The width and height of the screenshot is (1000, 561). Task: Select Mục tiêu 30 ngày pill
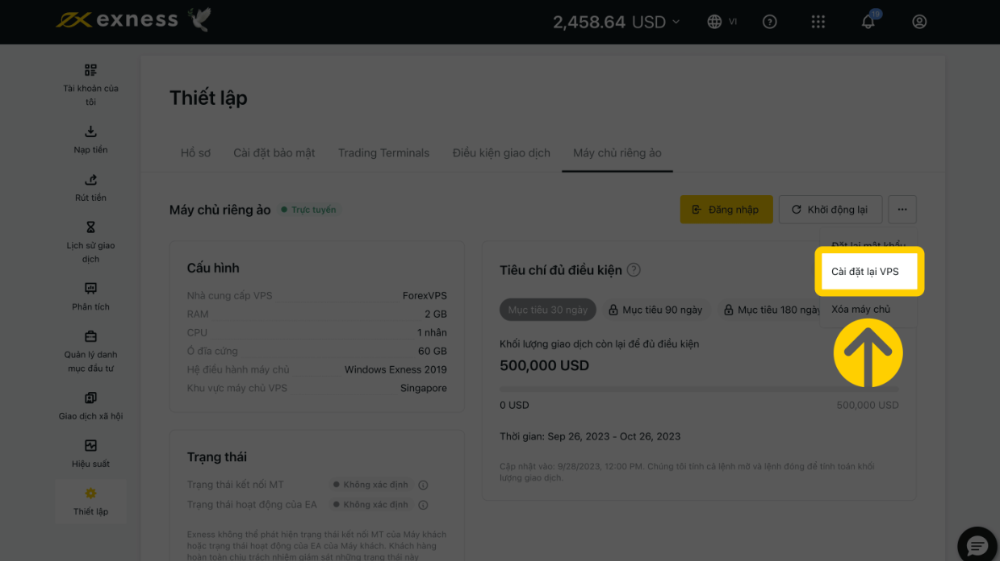pos(547,309)
